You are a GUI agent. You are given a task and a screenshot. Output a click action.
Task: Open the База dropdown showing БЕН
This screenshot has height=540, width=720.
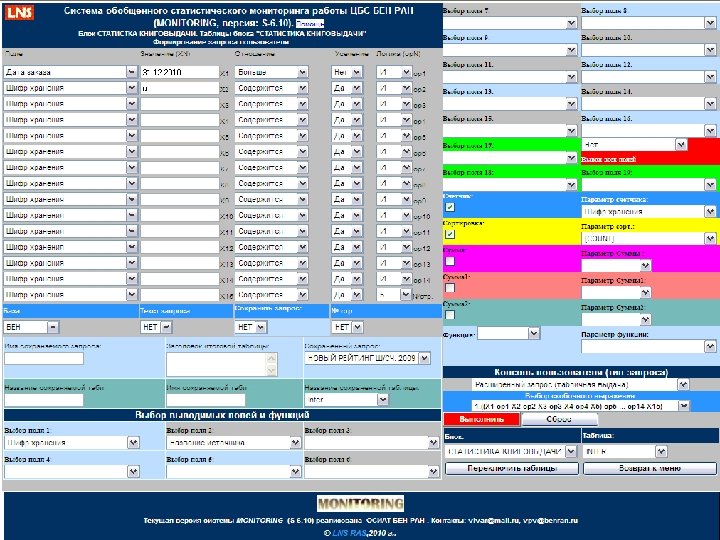pos(31,327)
